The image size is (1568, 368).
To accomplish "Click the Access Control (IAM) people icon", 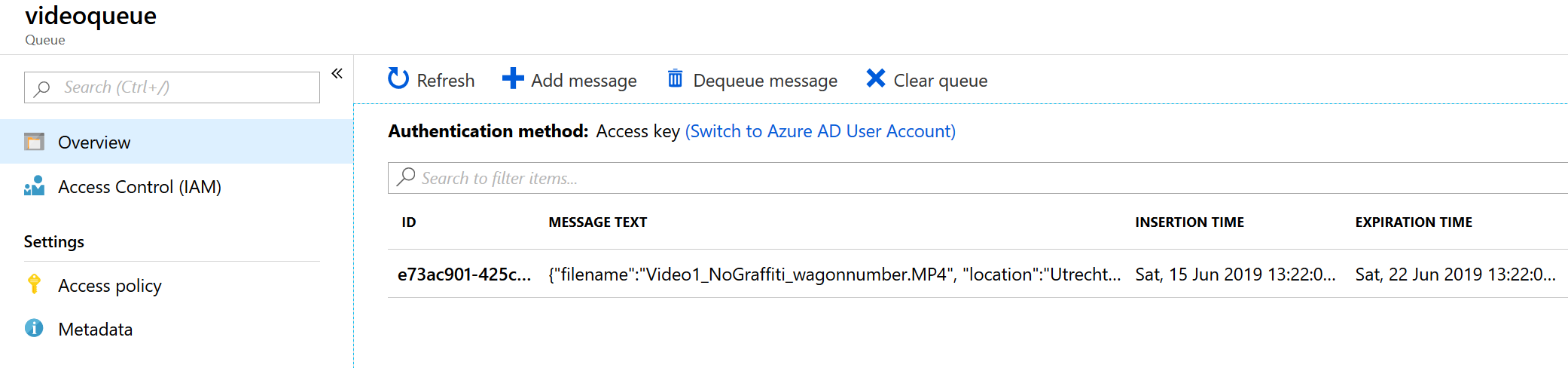I will point(35,186).
